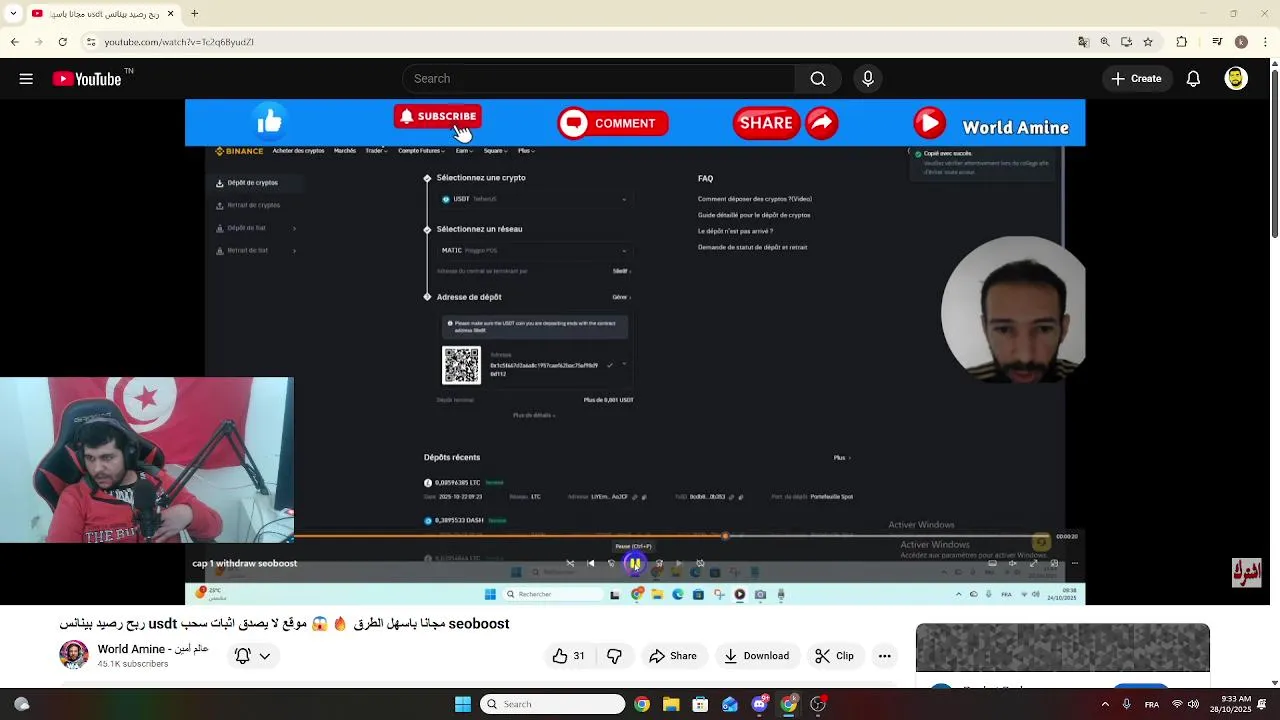Open the taskbar volume control

(1194, 704)
